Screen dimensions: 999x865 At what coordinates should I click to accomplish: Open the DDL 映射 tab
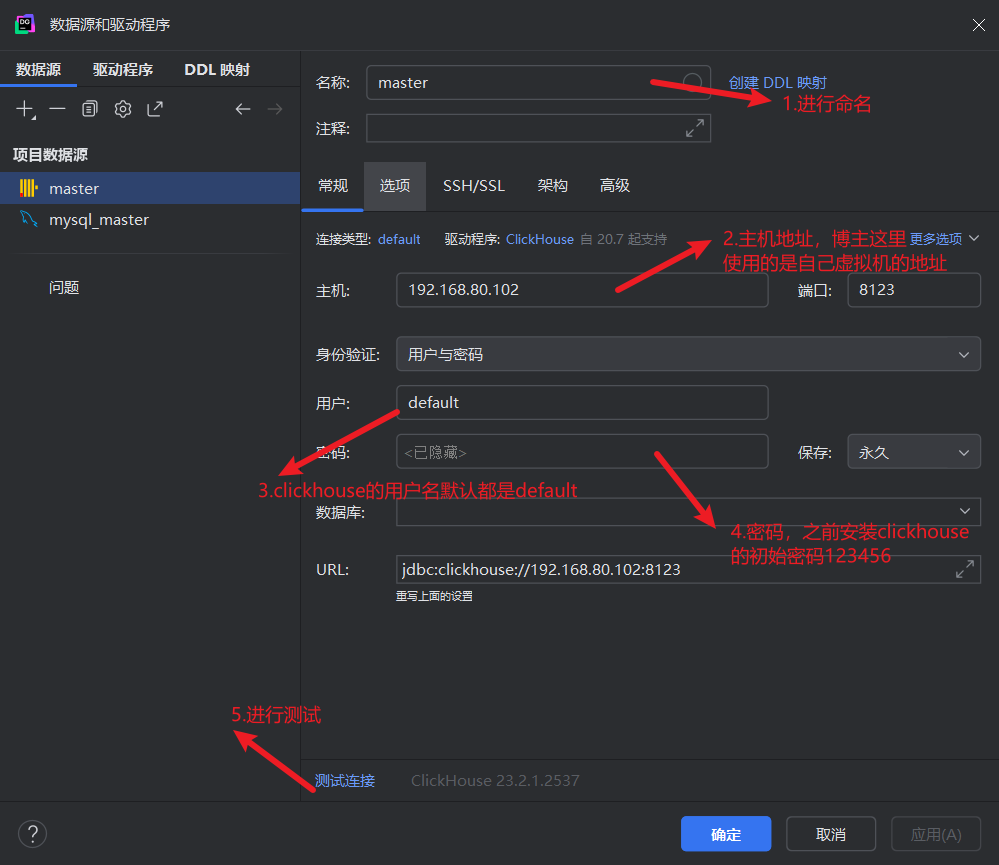click(217, 69)
